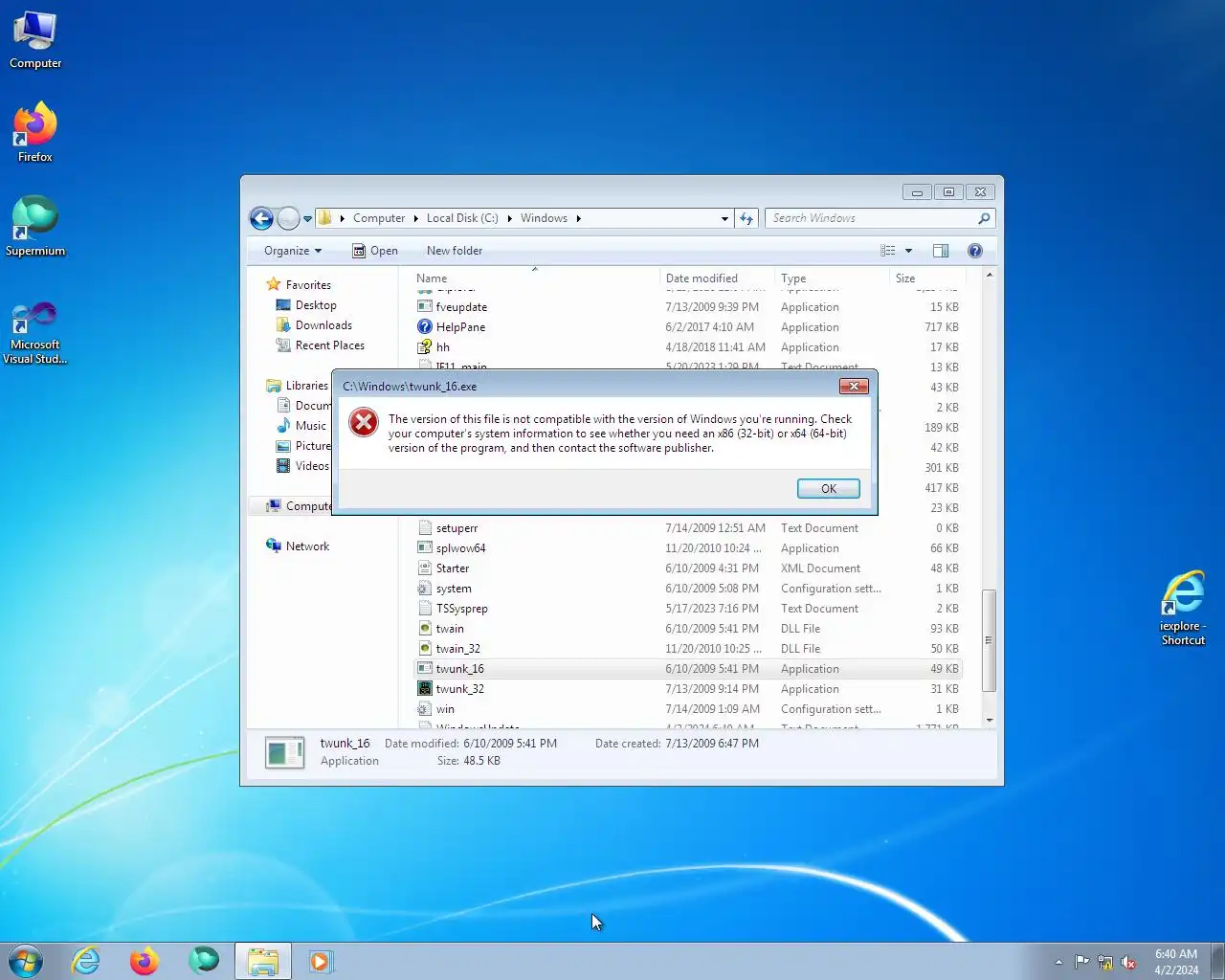
Task: Click the file list scroll-down arrow
Action: click(x=990, y=721)
